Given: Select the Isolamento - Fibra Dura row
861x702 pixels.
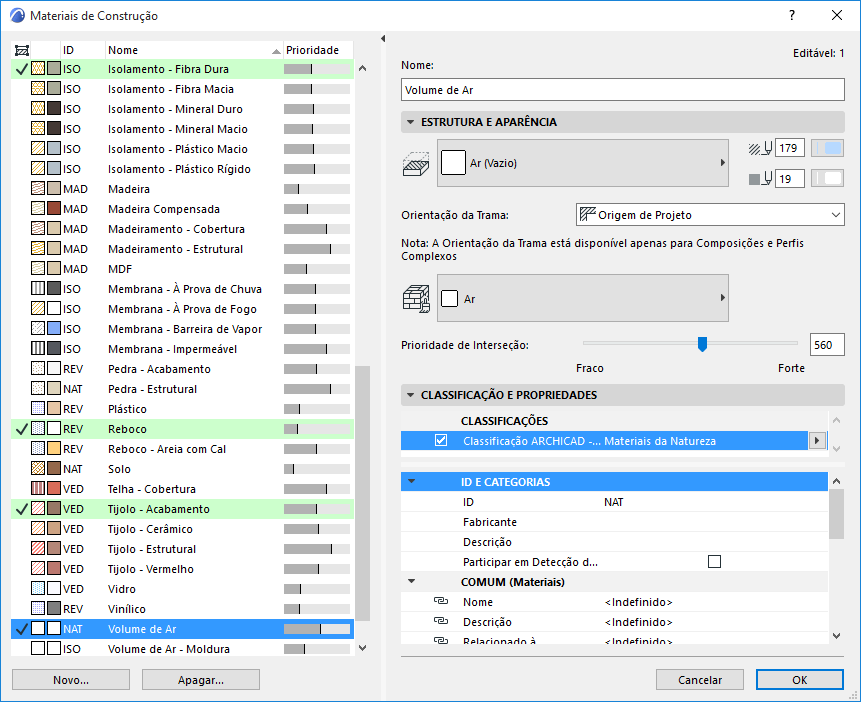Looking at the screenshot, I should [182, 69].
